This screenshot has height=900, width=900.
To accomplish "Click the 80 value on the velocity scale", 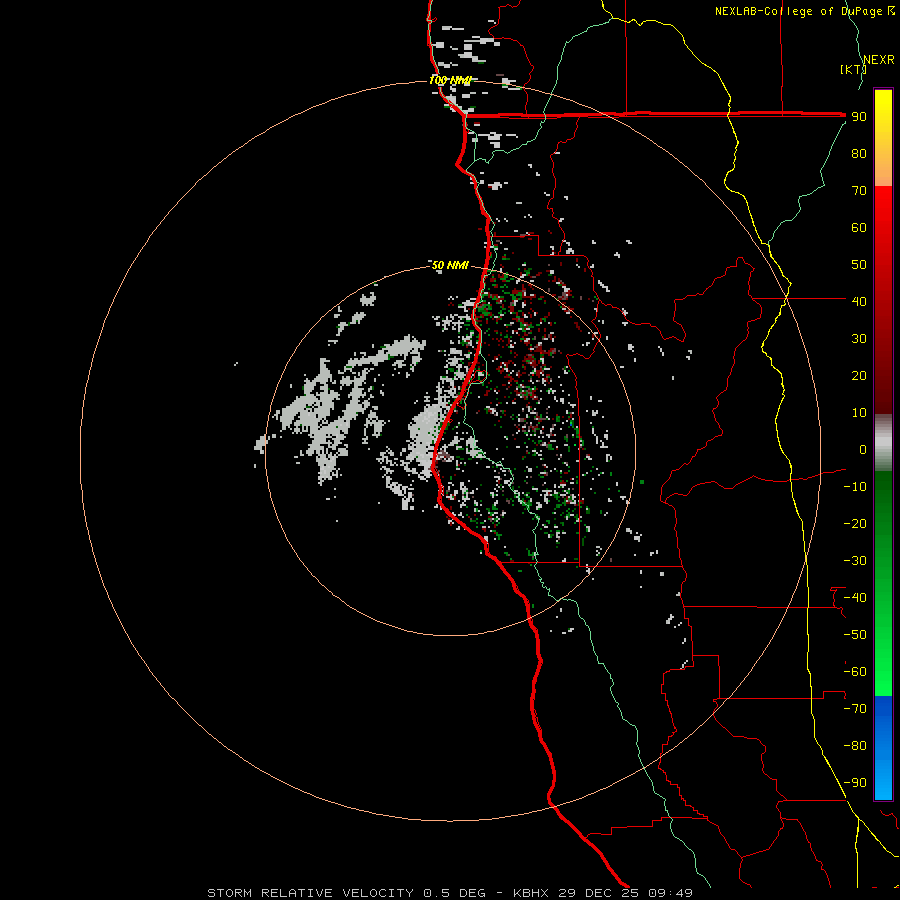I will tap(859, 153).
